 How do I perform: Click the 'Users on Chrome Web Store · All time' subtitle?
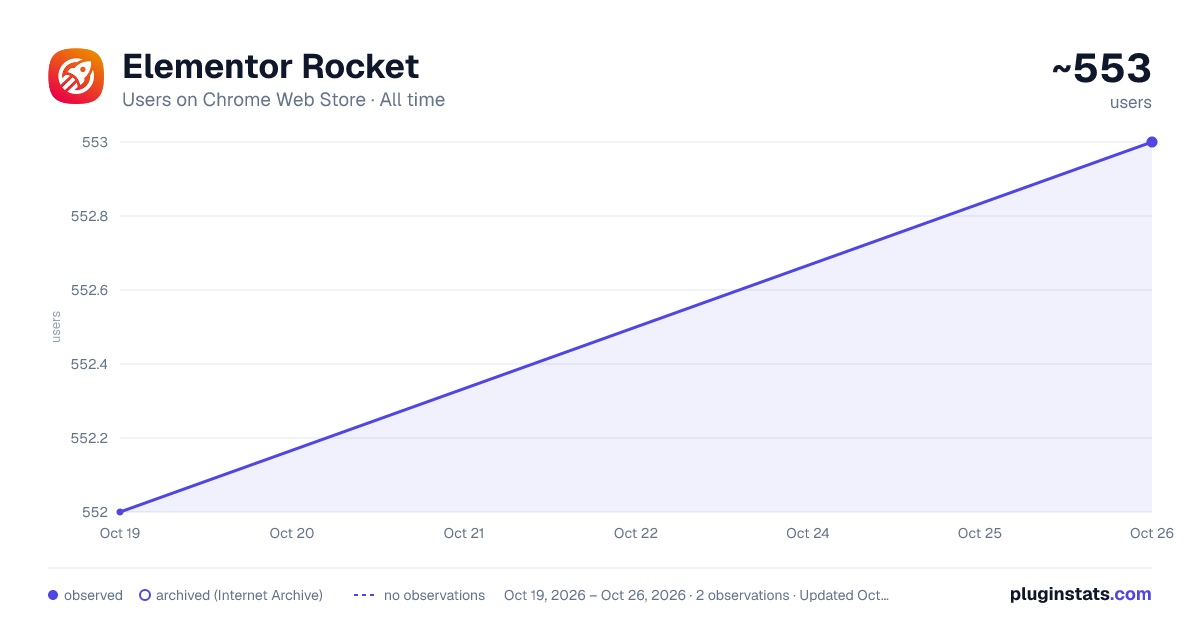pyautogui.click(x=283, y=100)
